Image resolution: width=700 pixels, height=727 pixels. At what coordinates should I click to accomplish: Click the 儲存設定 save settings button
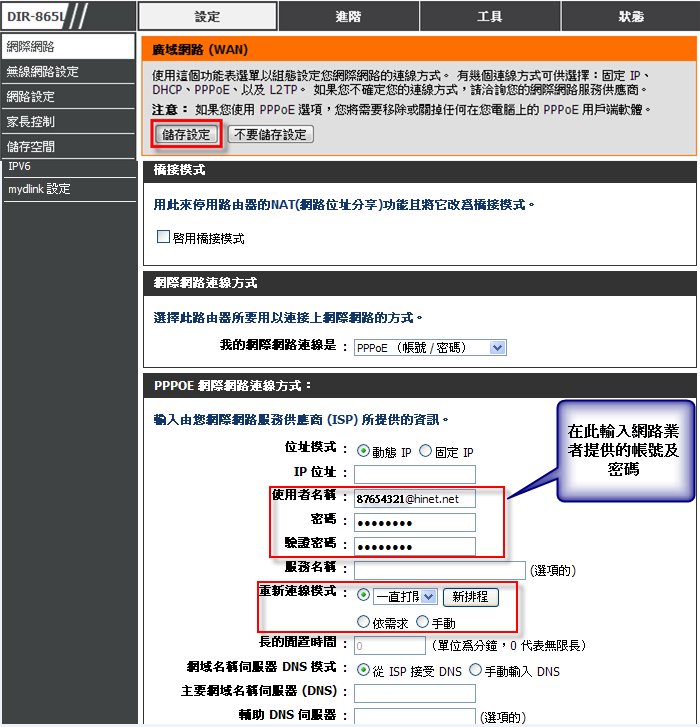[x=187, y=134]
